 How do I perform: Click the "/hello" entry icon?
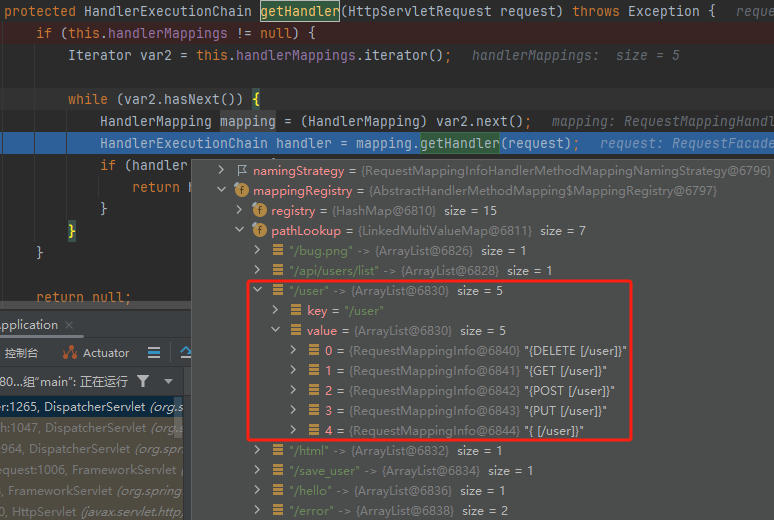point(278,490)
